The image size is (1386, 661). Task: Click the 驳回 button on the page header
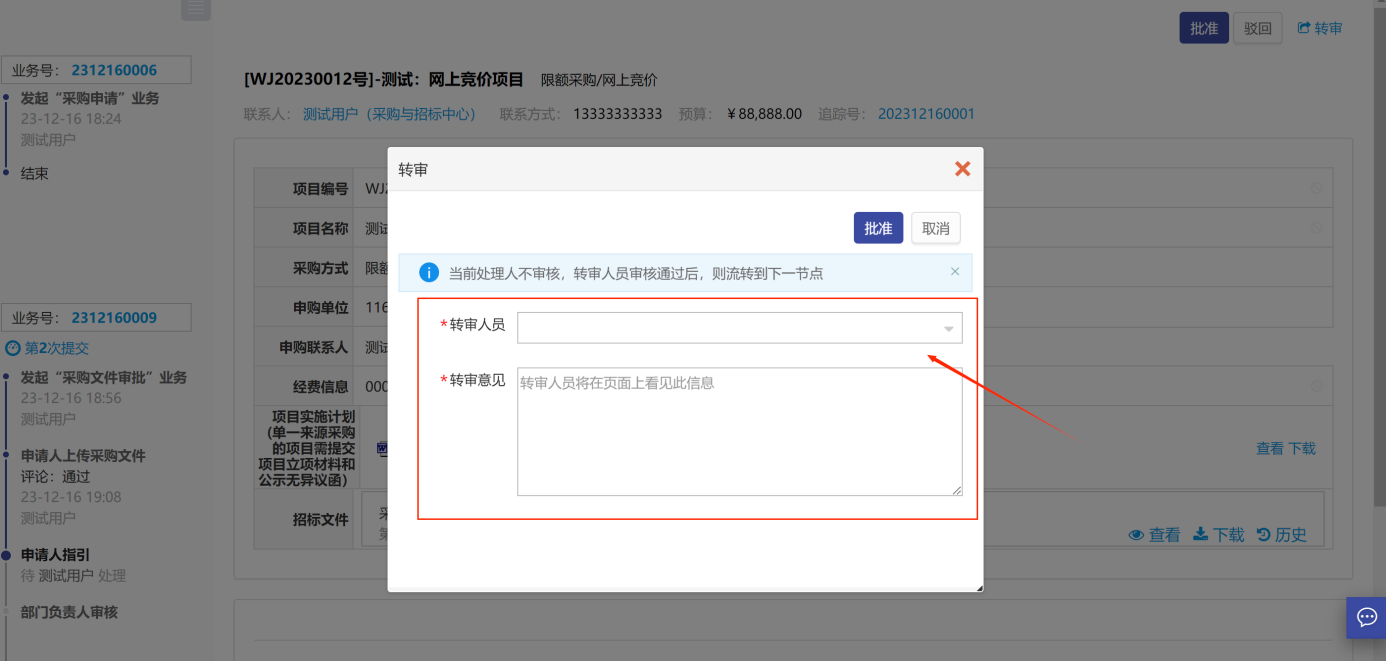(x=1257, y=28)
